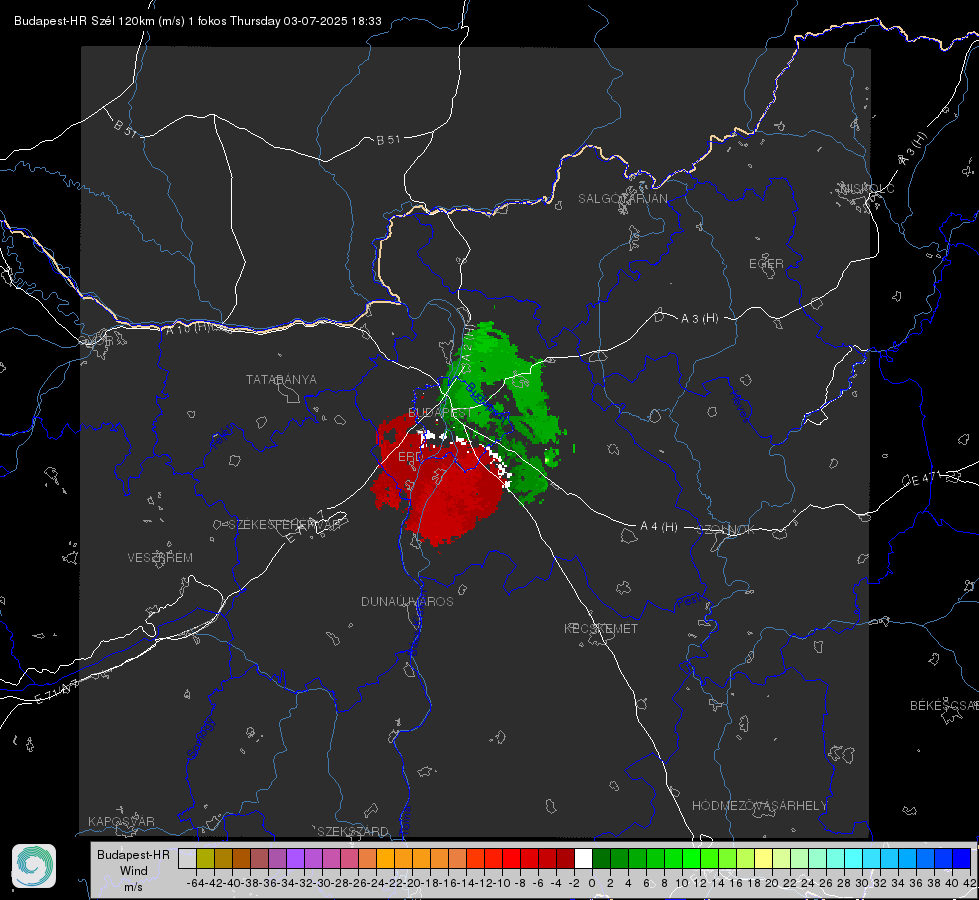The height and width of the screenshot is (900, 979).
Task: Click the HÓDMEZŐVÁSÁRHELY city label
Action: pyautogui.click(x=759, y=806)
